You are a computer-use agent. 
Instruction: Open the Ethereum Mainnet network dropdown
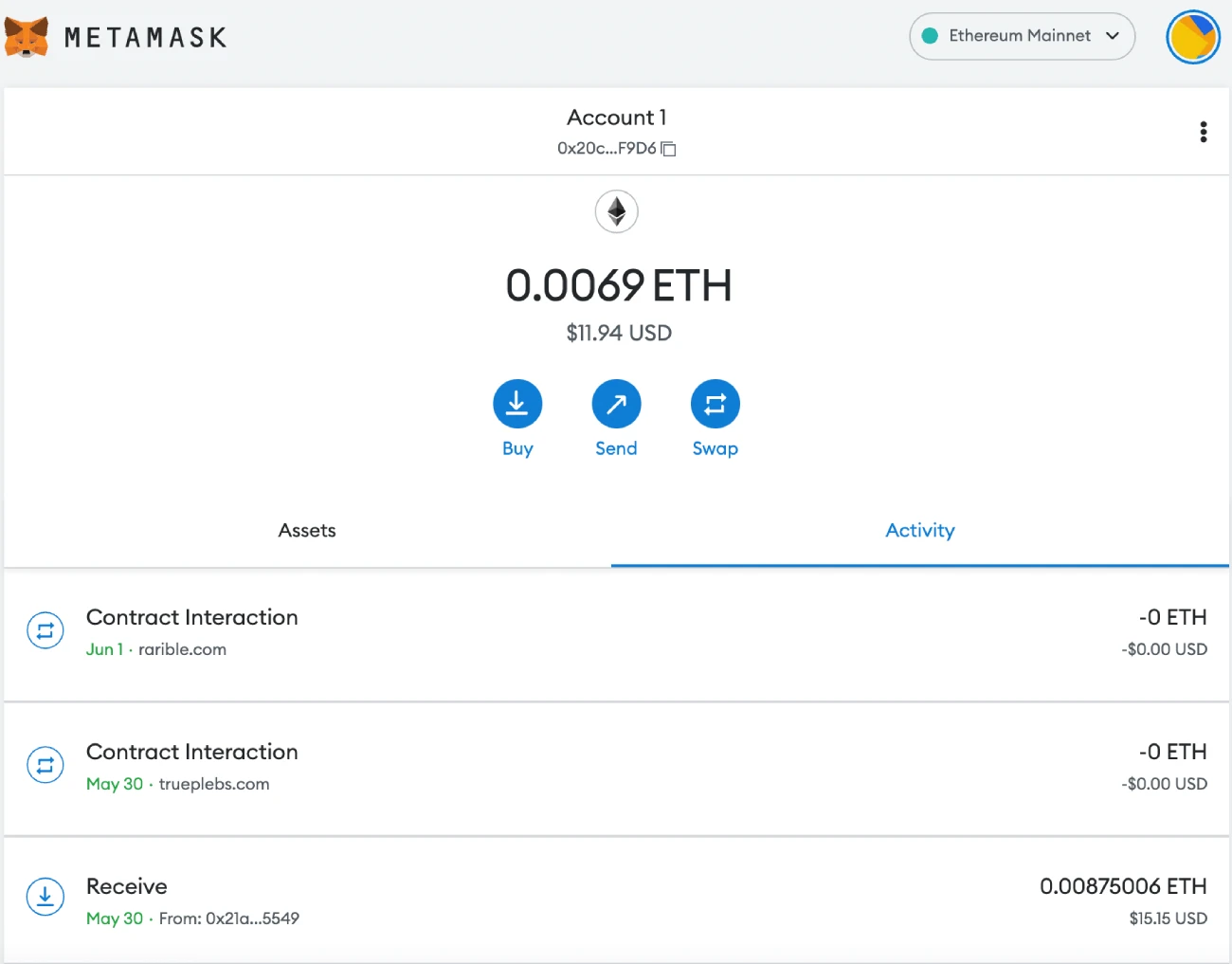point(1022,36)
